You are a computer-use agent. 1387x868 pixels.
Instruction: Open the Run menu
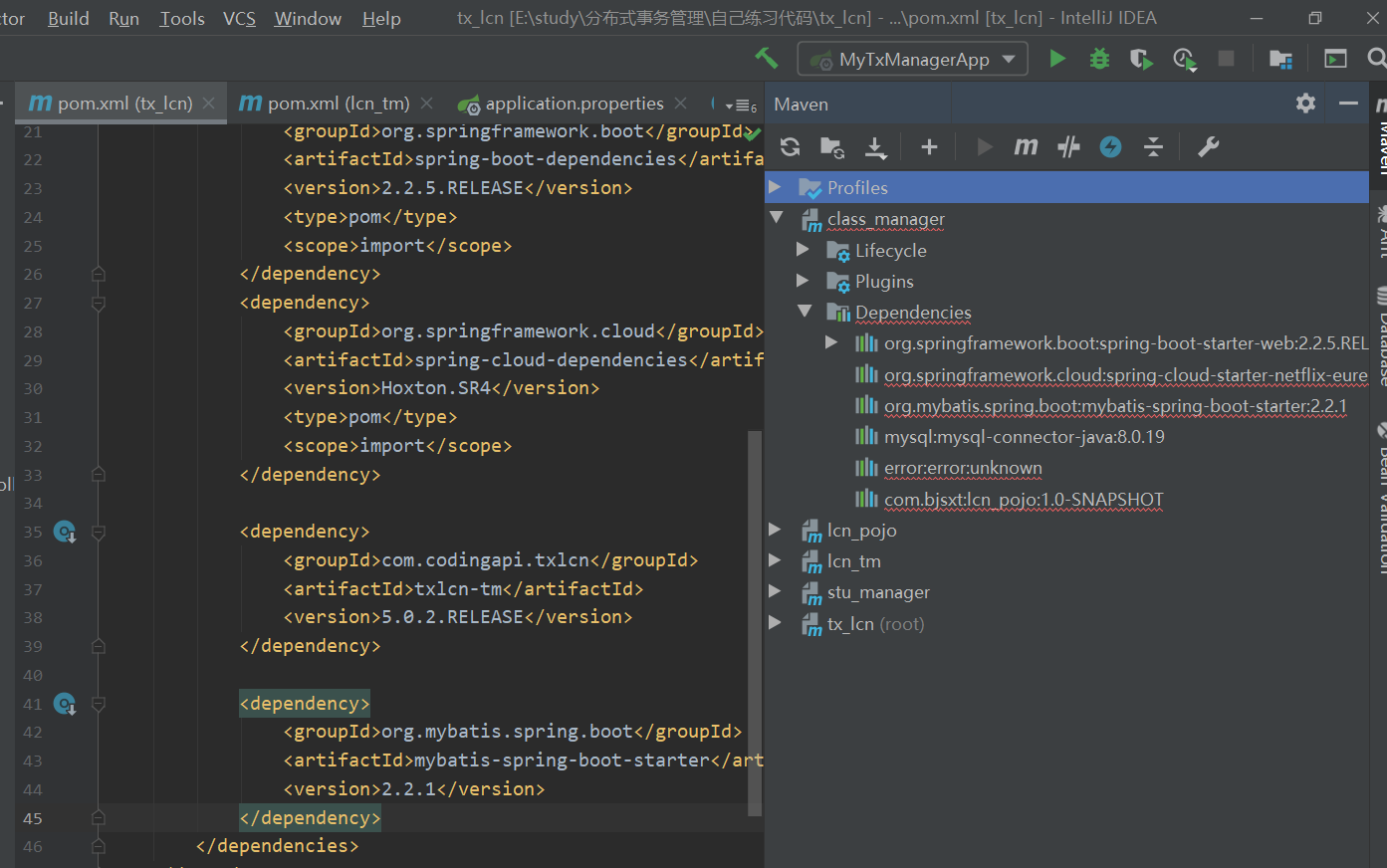pos(123,18)
